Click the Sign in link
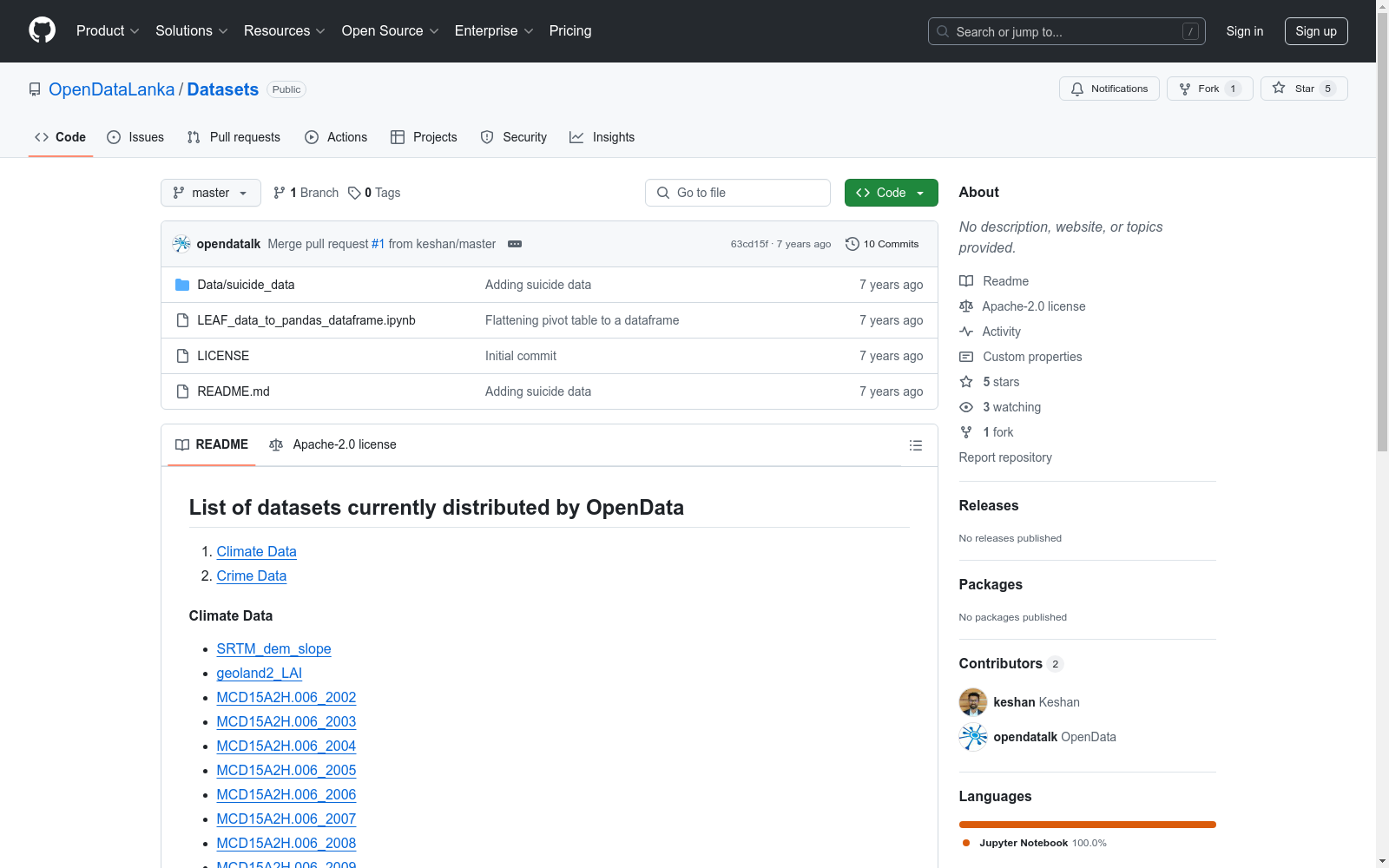1389x868 pixels. 1244,31
